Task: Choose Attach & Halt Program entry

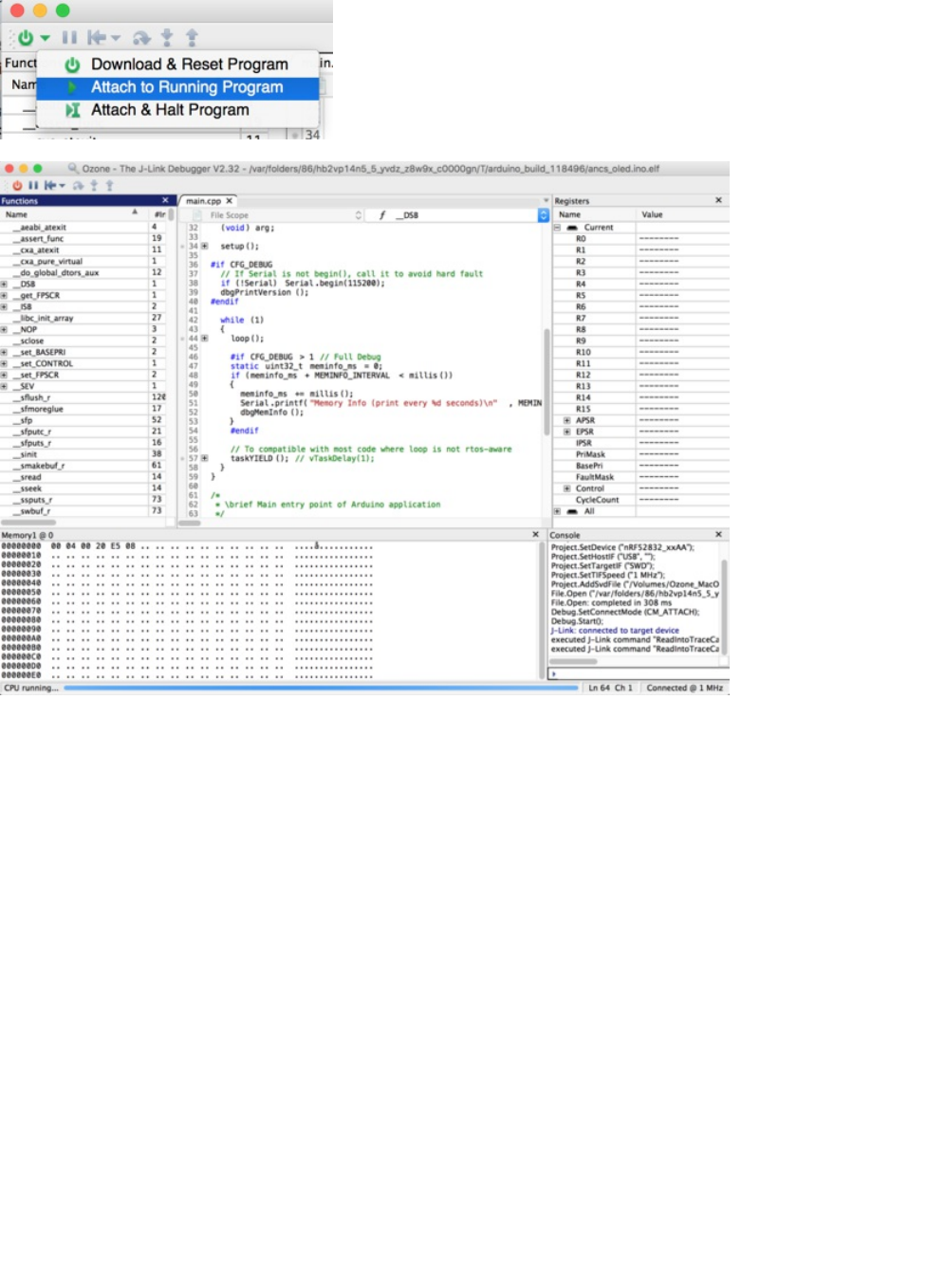Action: (177, 110)
